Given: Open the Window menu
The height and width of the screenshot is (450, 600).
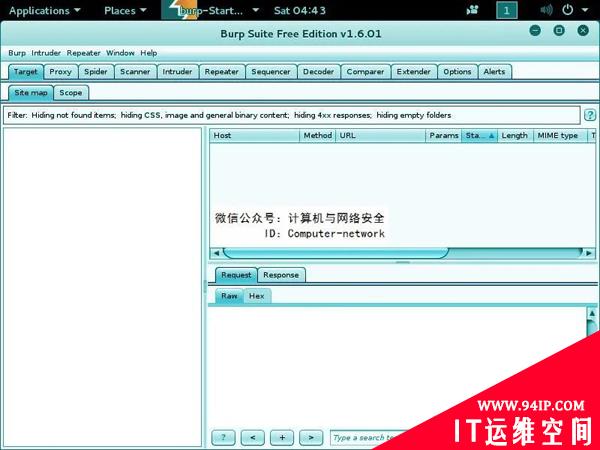Looking at the screenshot, I should (x=120, y=53).
